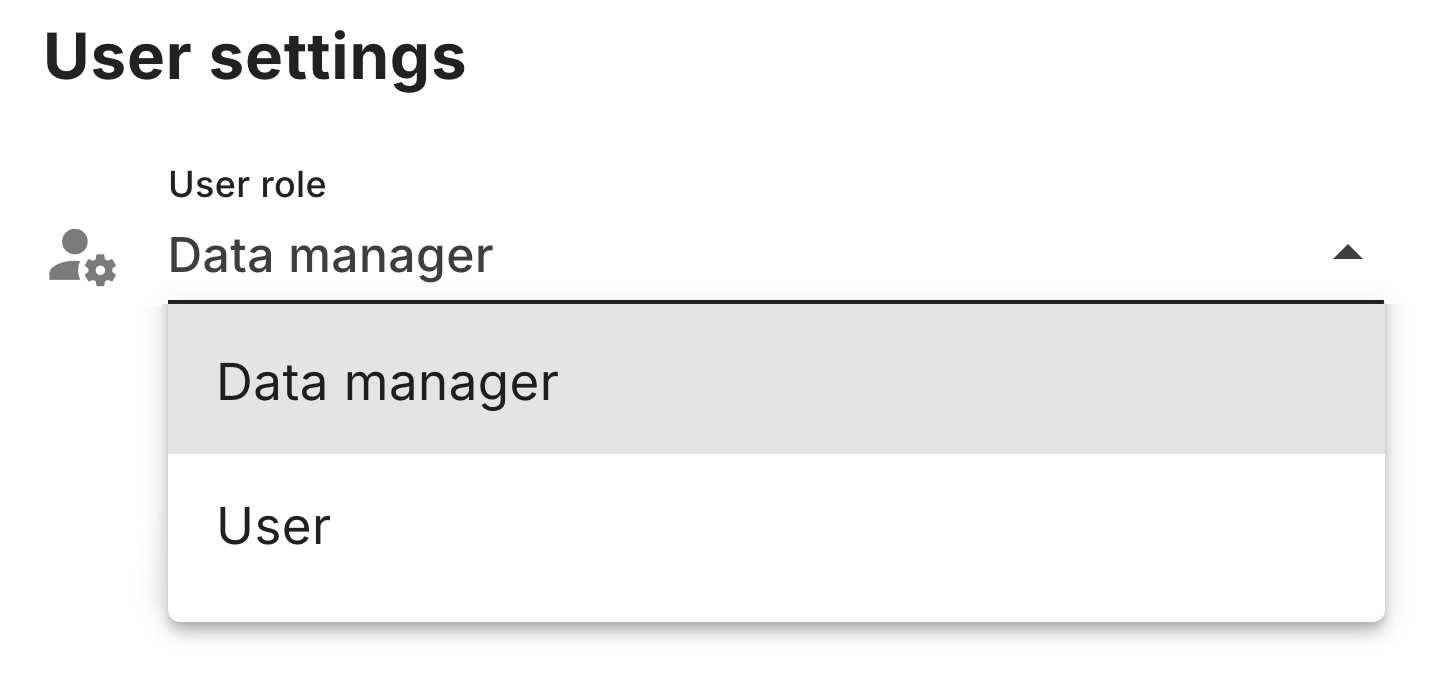Collapse the User role dropdown arrow
1446x680 pixels.
[x=1348, y=254]
